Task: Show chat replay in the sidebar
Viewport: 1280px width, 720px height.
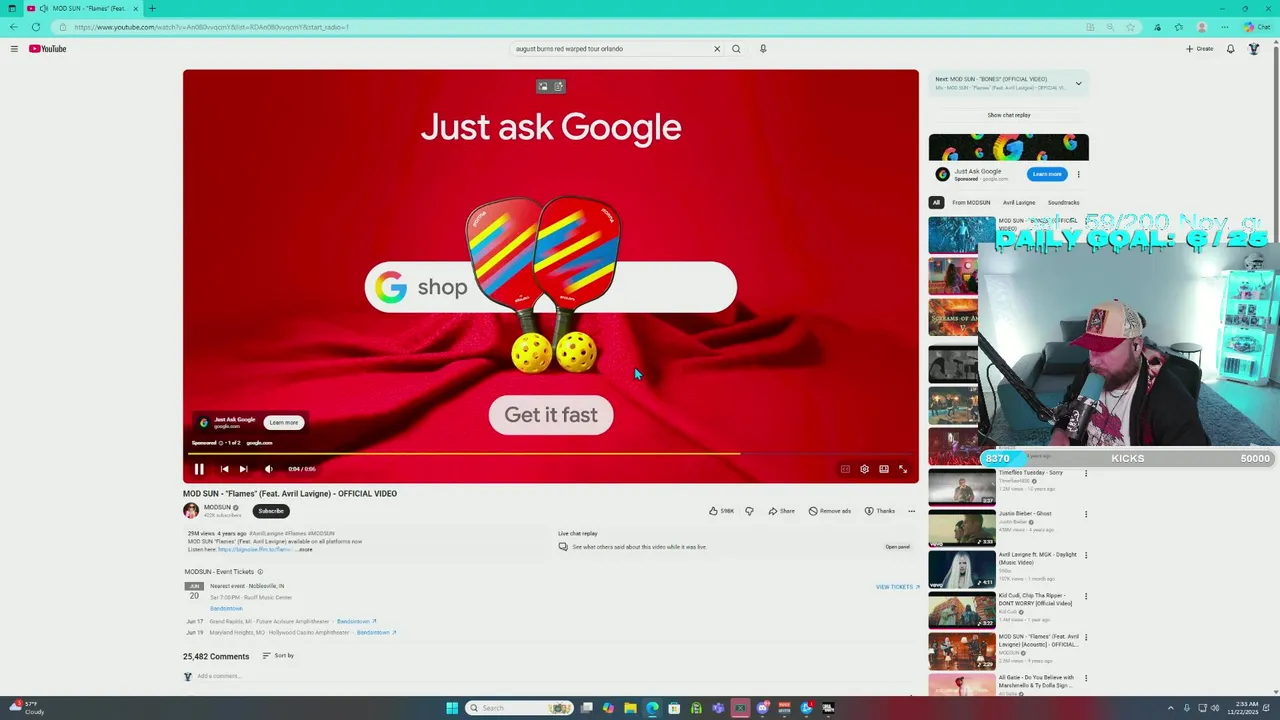Action: [1009, 115]
